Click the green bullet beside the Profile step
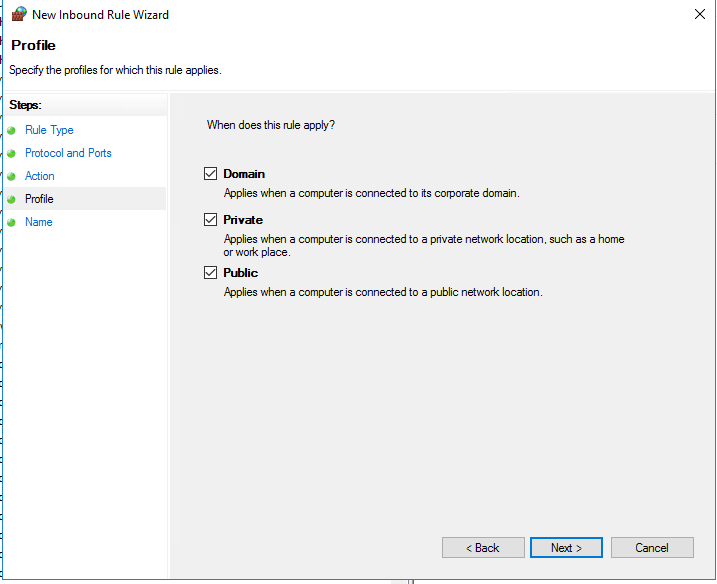 click(x=11, y=200)
